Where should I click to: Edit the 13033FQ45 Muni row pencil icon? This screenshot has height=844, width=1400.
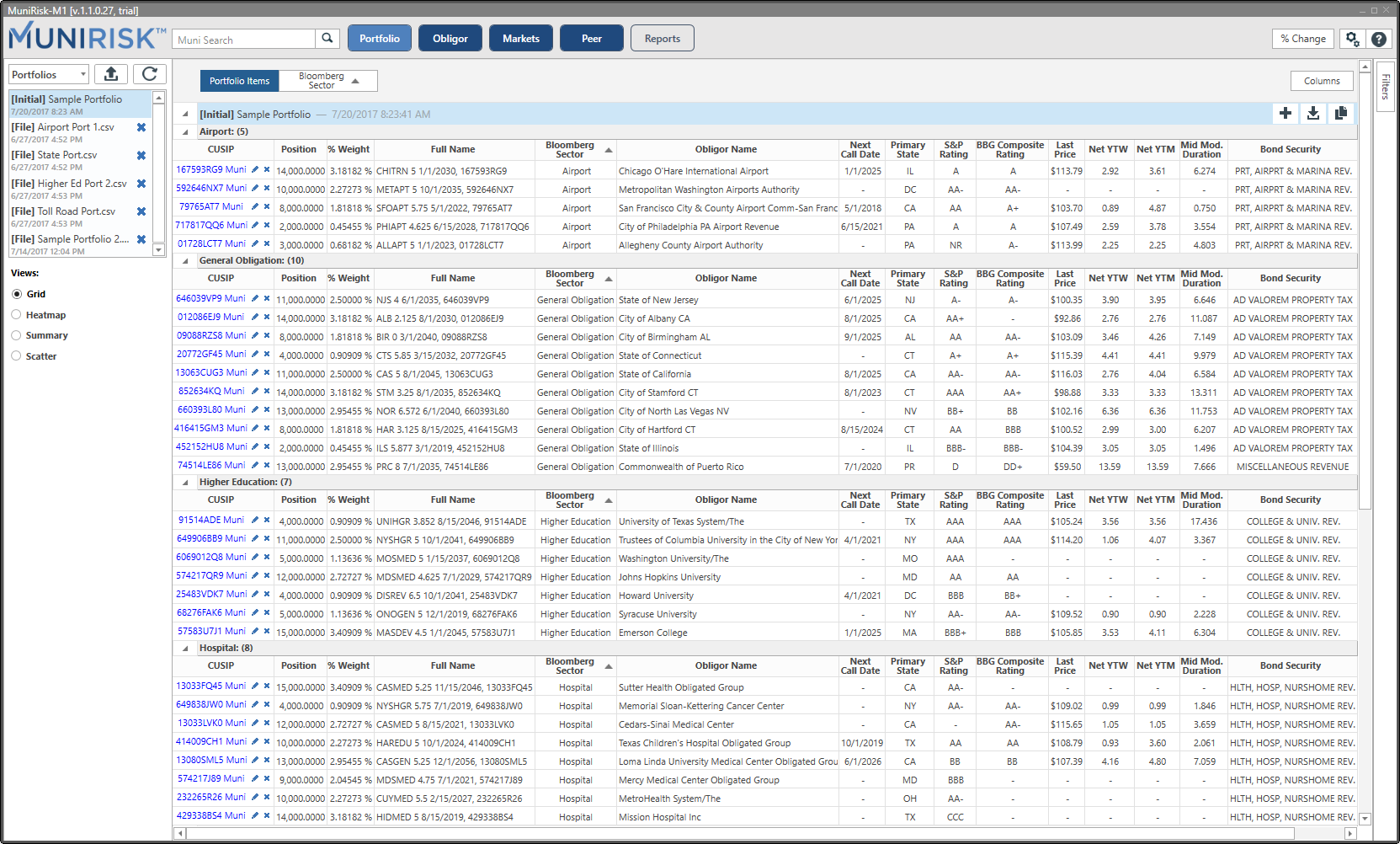255,686
